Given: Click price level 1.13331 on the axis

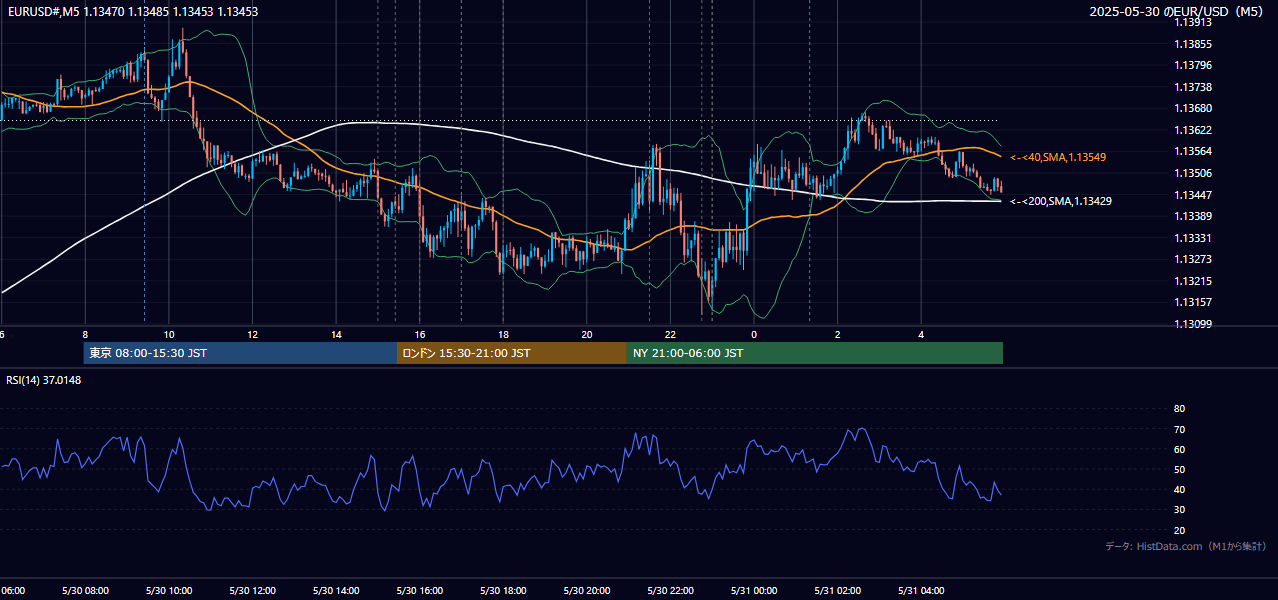Looking at the screenshot, I should [1193, 238].
